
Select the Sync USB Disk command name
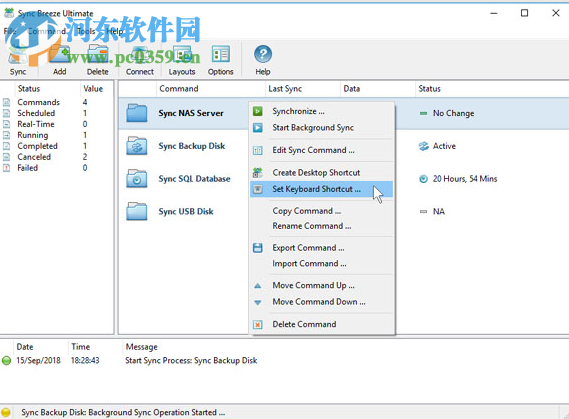(x=186, y=211)
